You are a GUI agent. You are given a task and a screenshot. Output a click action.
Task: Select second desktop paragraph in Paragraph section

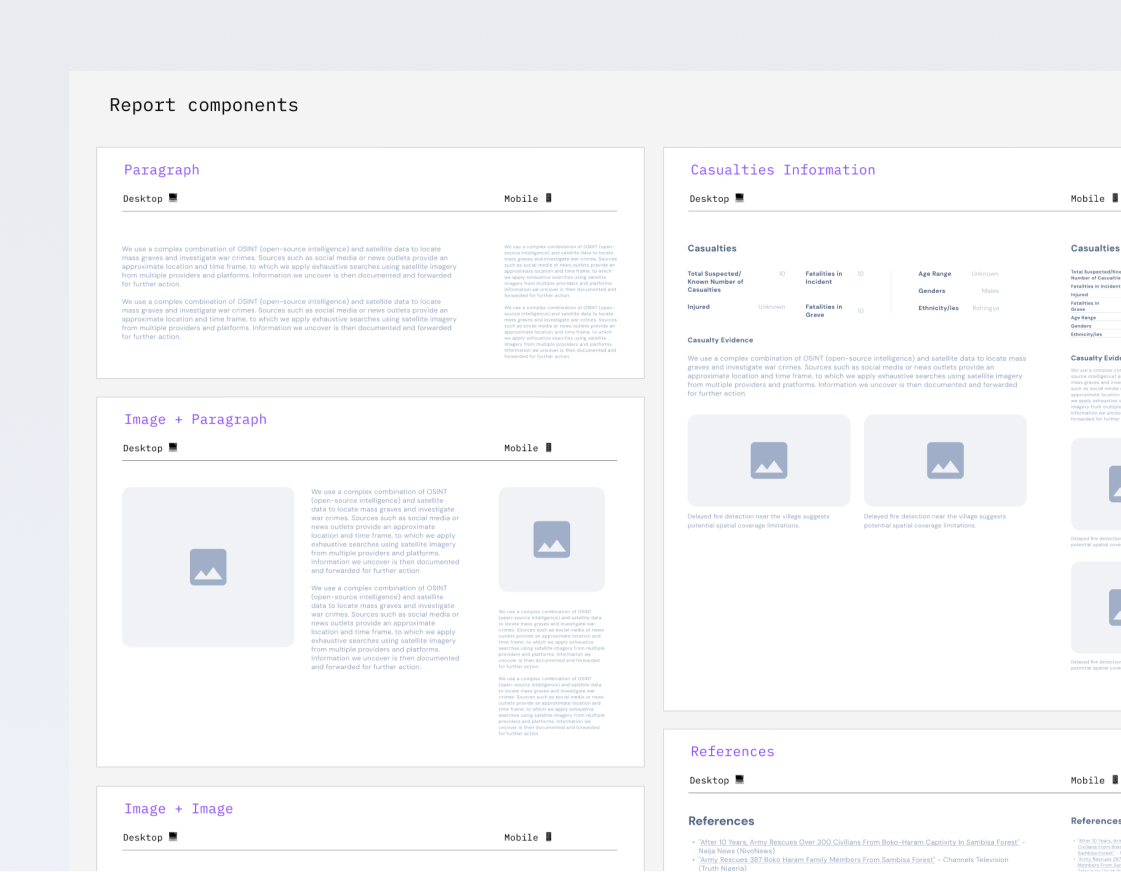coord(289,319)
